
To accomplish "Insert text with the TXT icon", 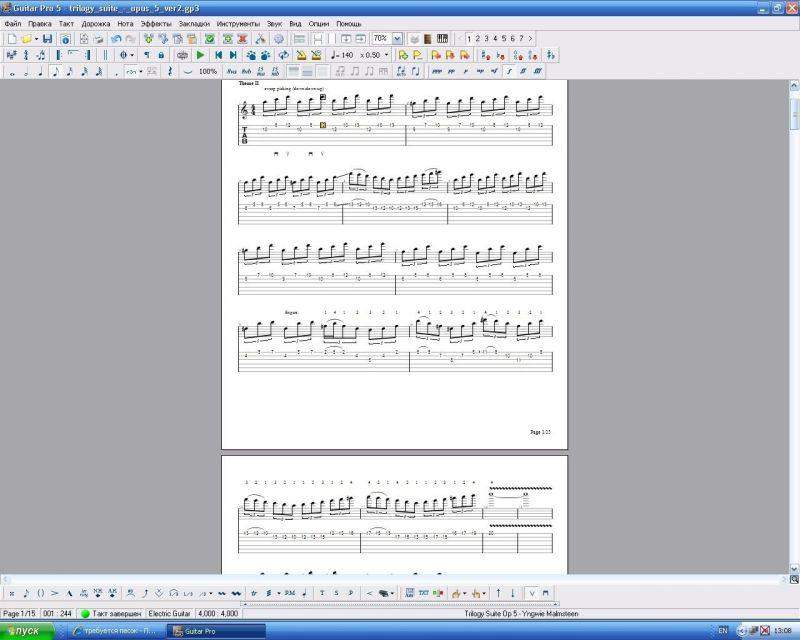I will [x=423, y=594].
